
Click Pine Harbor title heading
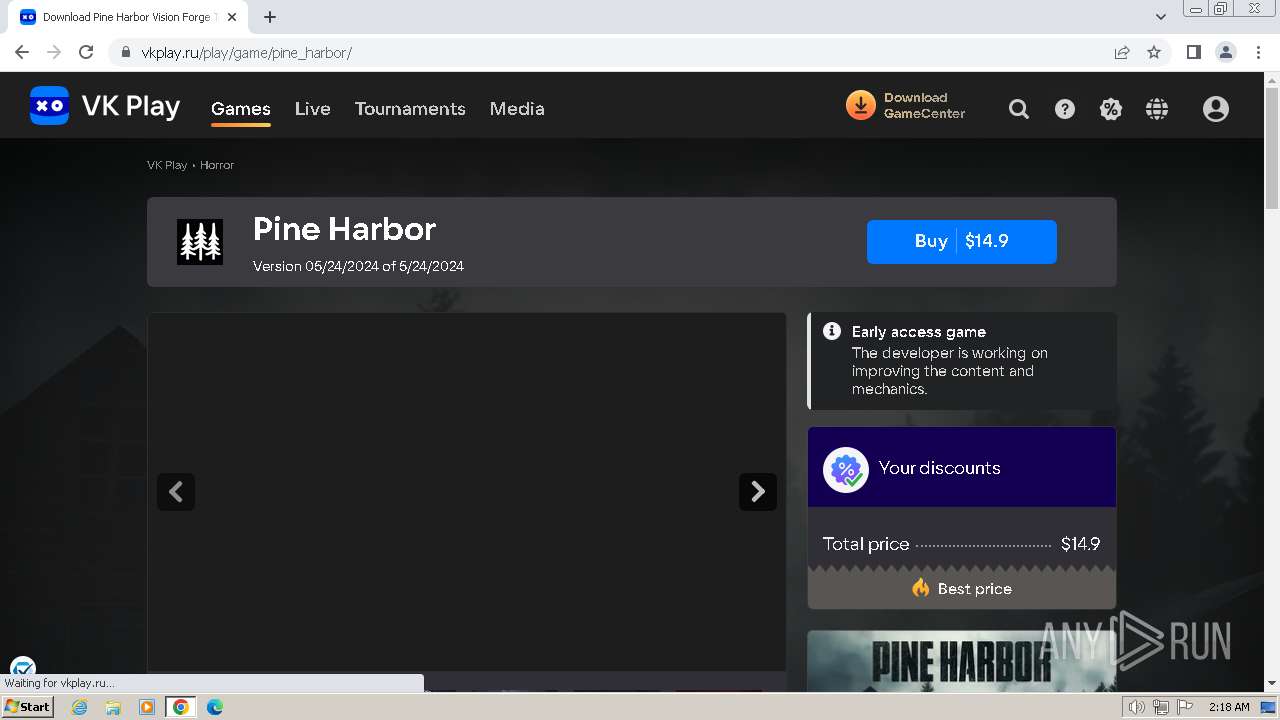[345, 229]
